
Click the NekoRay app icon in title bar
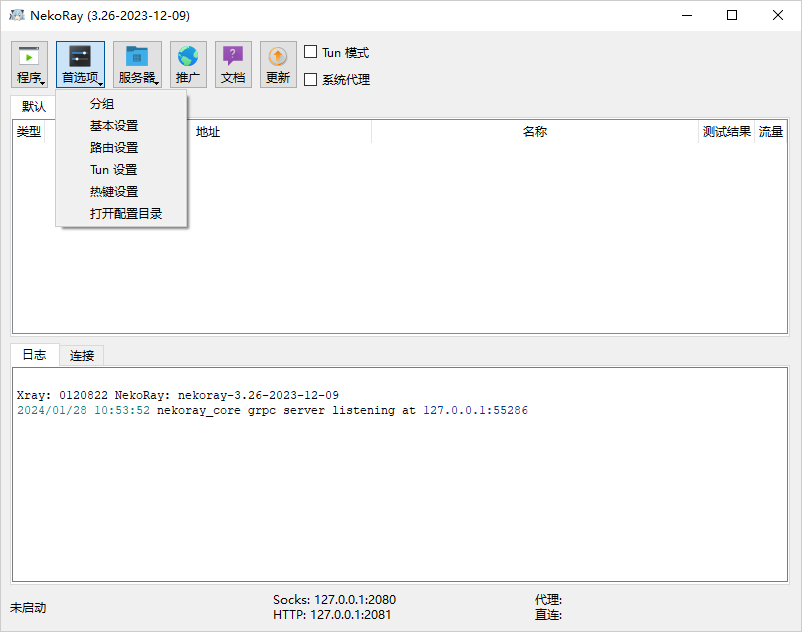point(17,16)
